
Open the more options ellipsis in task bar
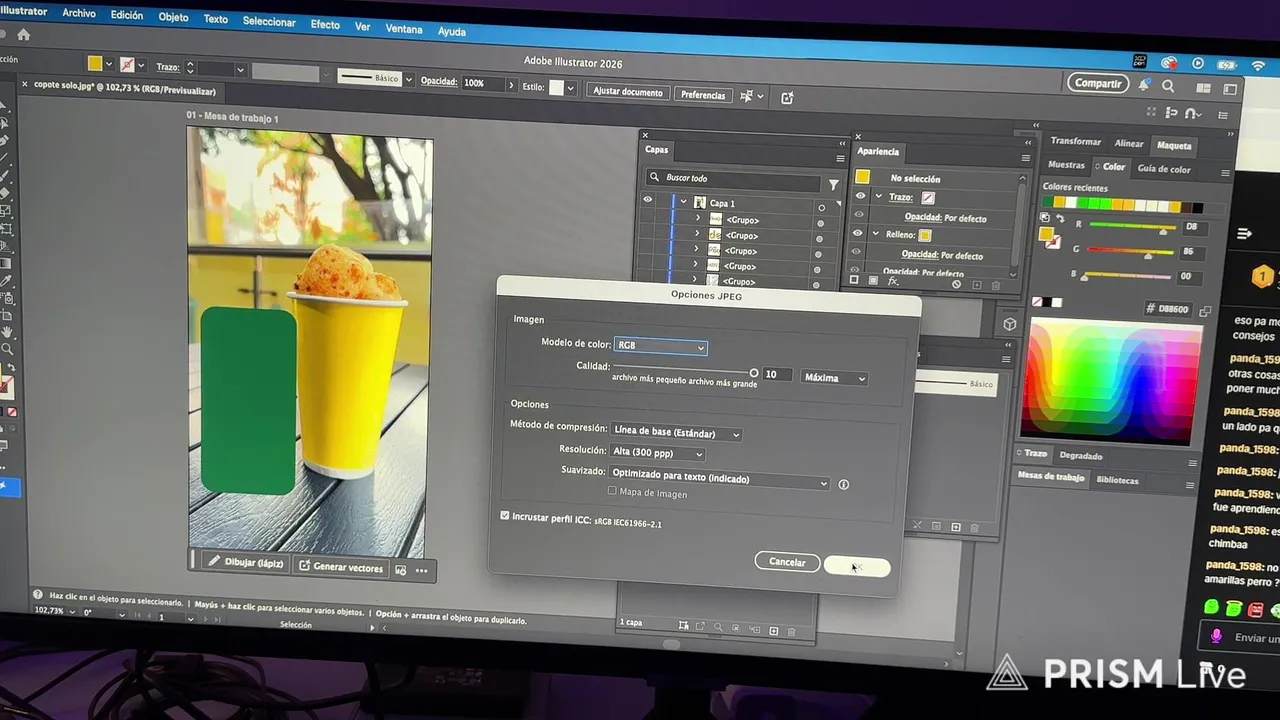[421, 571]
